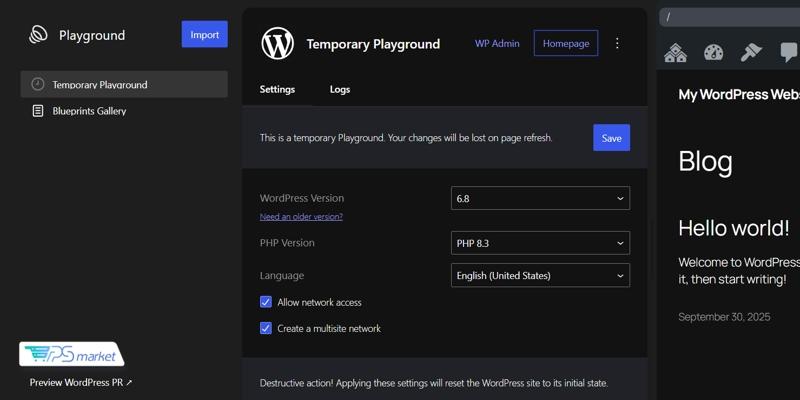Expand the WordPress Version dropdown
This screenshot has width=800, height=400.
(x=540, y=198)
